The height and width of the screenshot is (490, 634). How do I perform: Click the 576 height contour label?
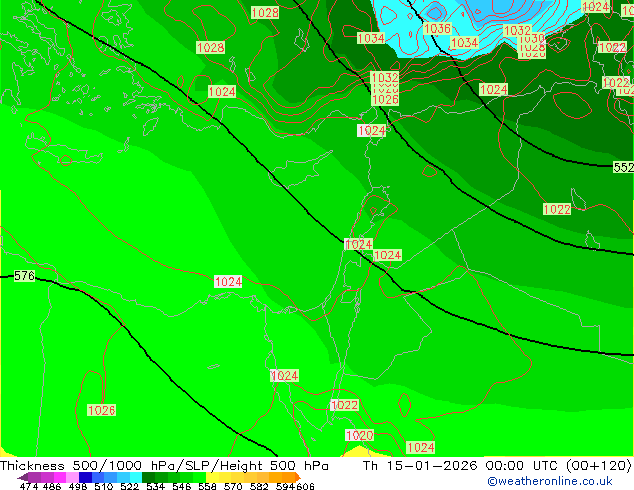point(24,276)
